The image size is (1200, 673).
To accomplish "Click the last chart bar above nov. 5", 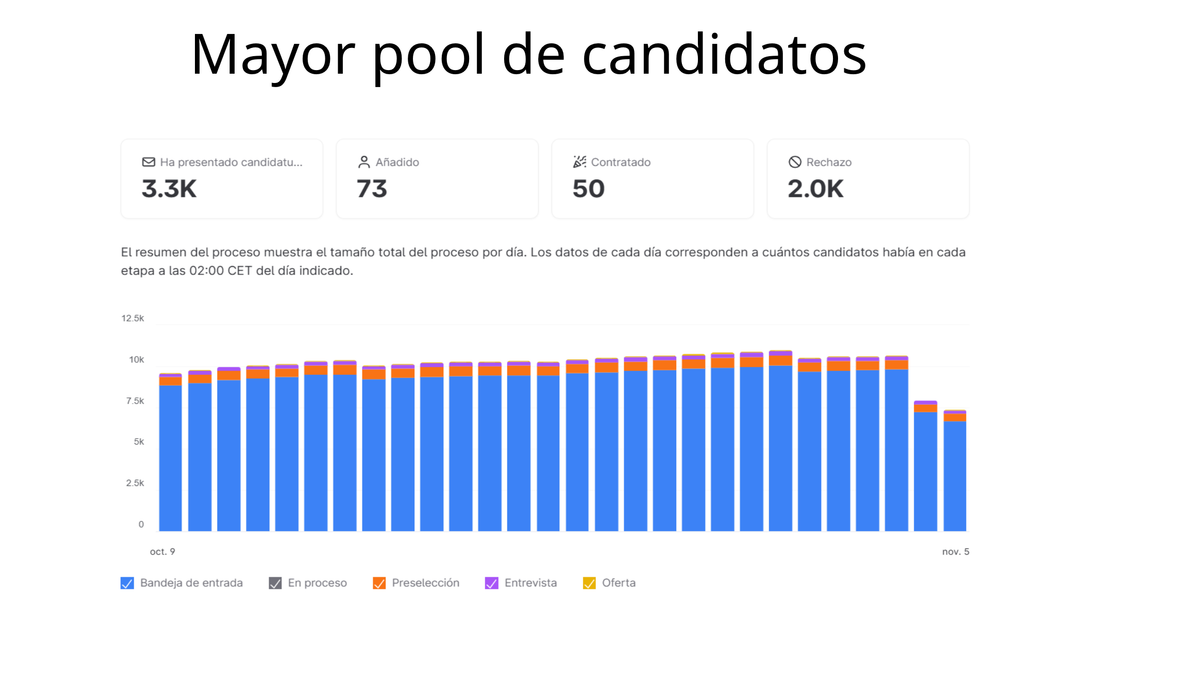I will pos(955,475).
